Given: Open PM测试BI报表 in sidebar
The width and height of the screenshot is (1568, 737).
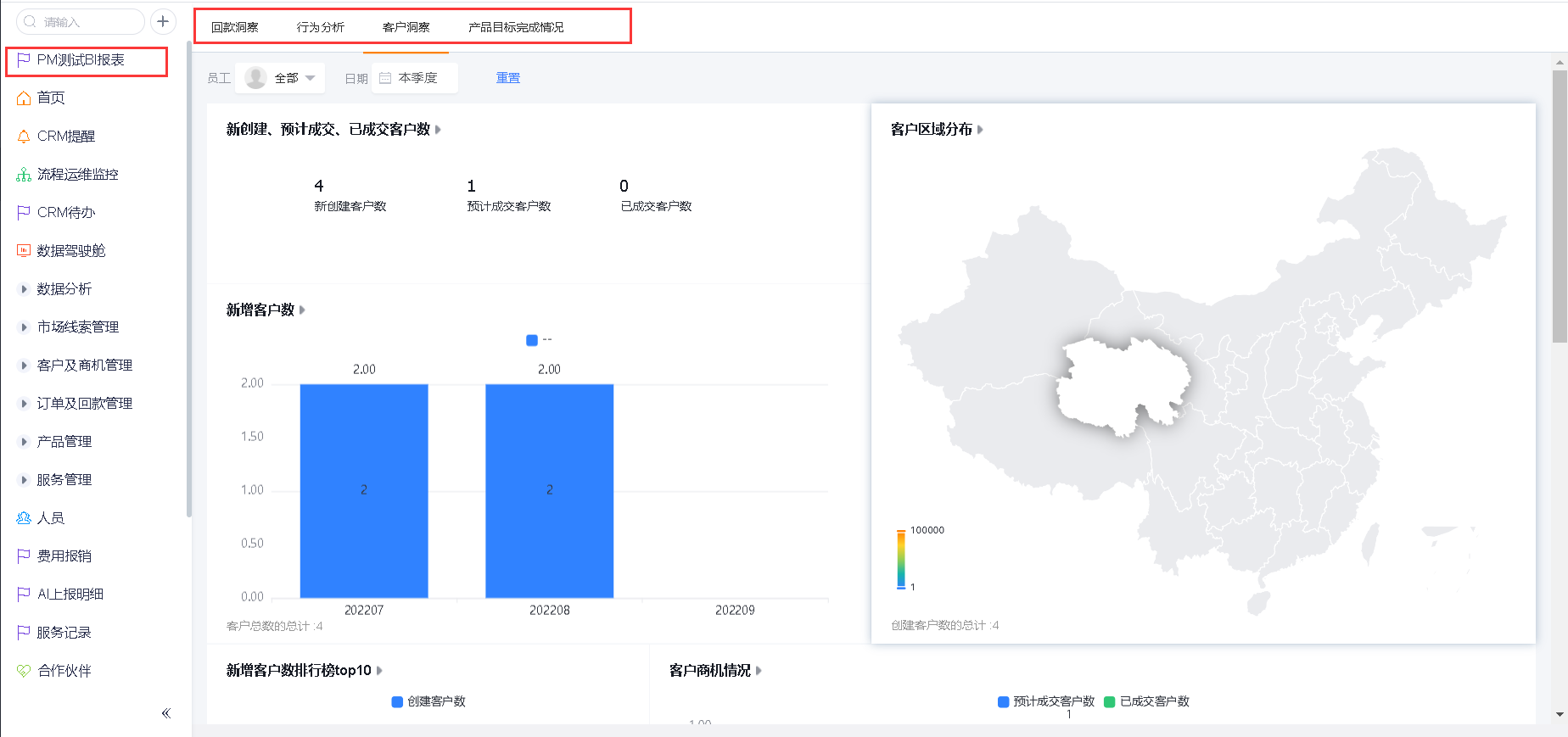Looking at the screenshot, I should pos(81,60).
